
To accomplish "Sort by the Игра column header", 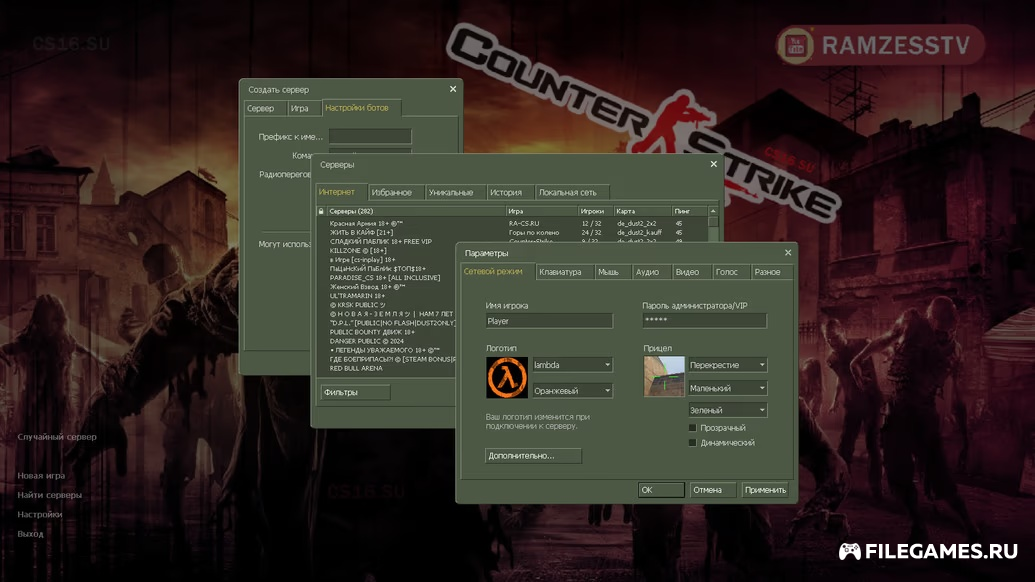I will [542, 211].
